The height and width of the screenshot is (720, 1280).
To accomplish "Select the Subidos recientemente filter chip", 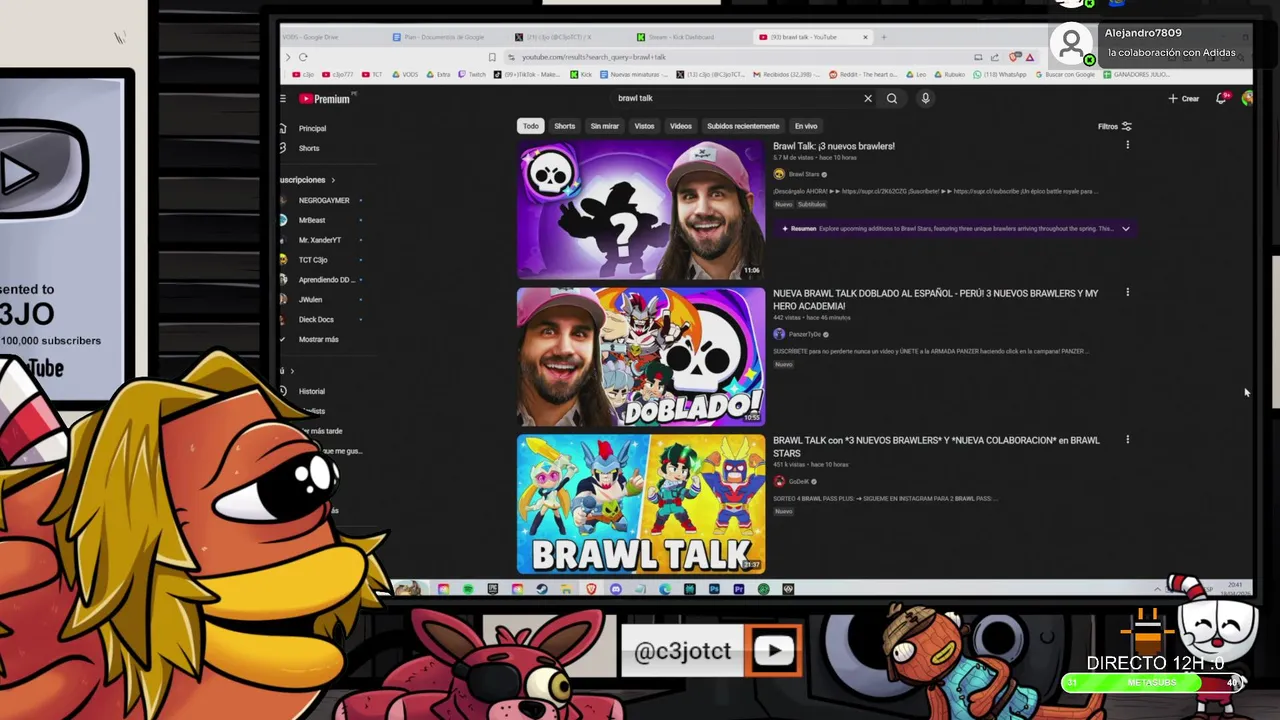I will click(x=743, y=126).
